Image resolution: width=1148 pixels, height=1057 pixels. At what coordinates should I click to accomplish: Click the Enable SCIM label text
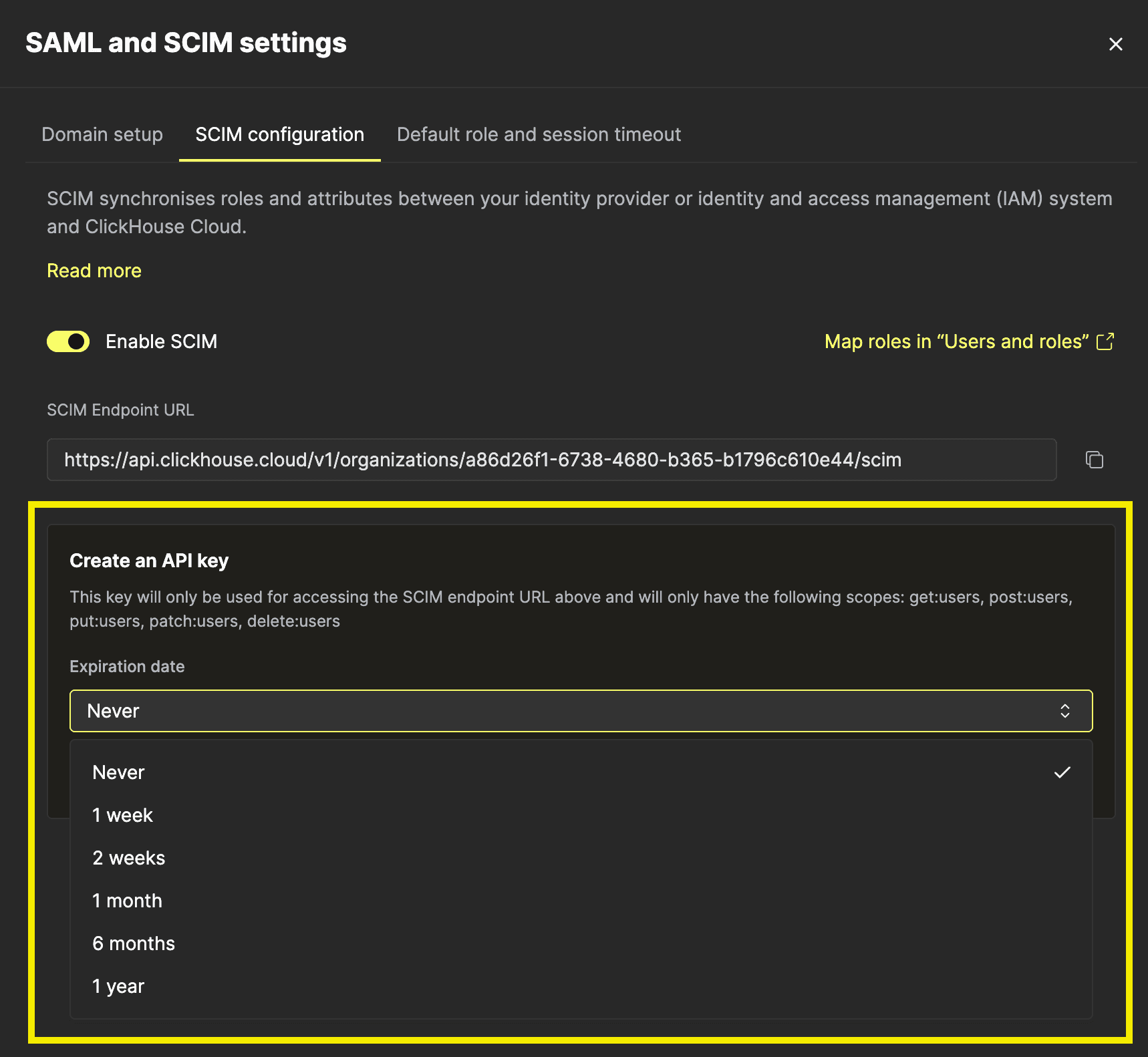[162, 341]
